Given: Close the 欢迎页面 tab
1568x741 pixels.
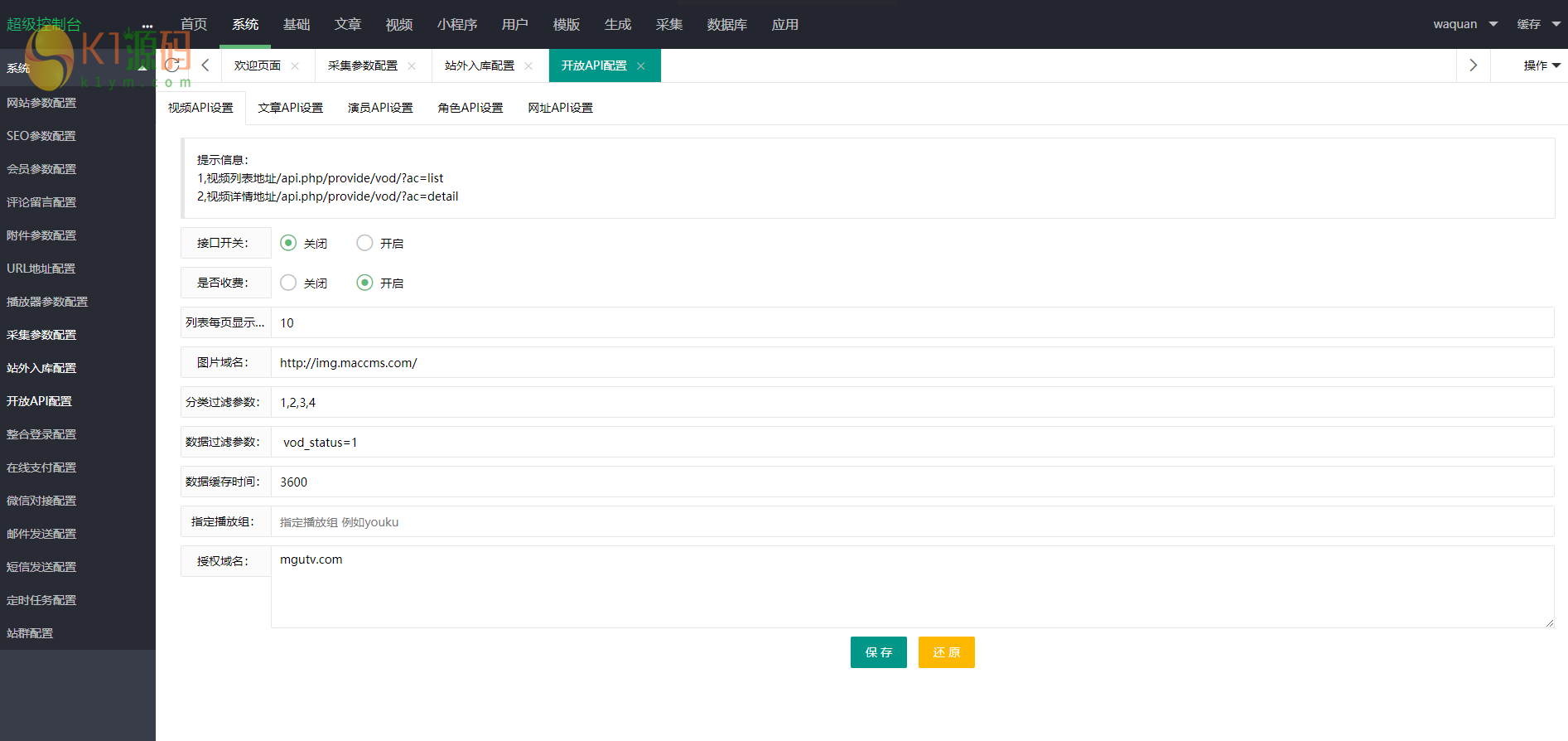Looking at the screenshot, I should 295,66.
